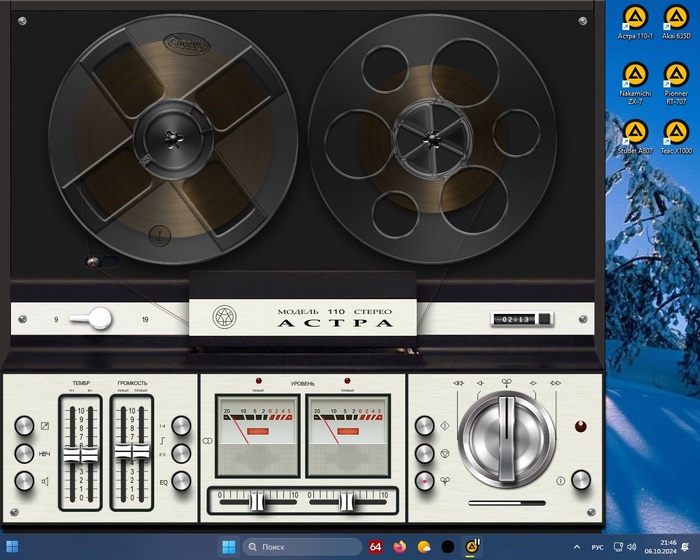The width and height of the screenshot is (700, 560).
Task: Push the counter reset button beside 02:13
Action: pyautogui.click(x=544, y=319)
